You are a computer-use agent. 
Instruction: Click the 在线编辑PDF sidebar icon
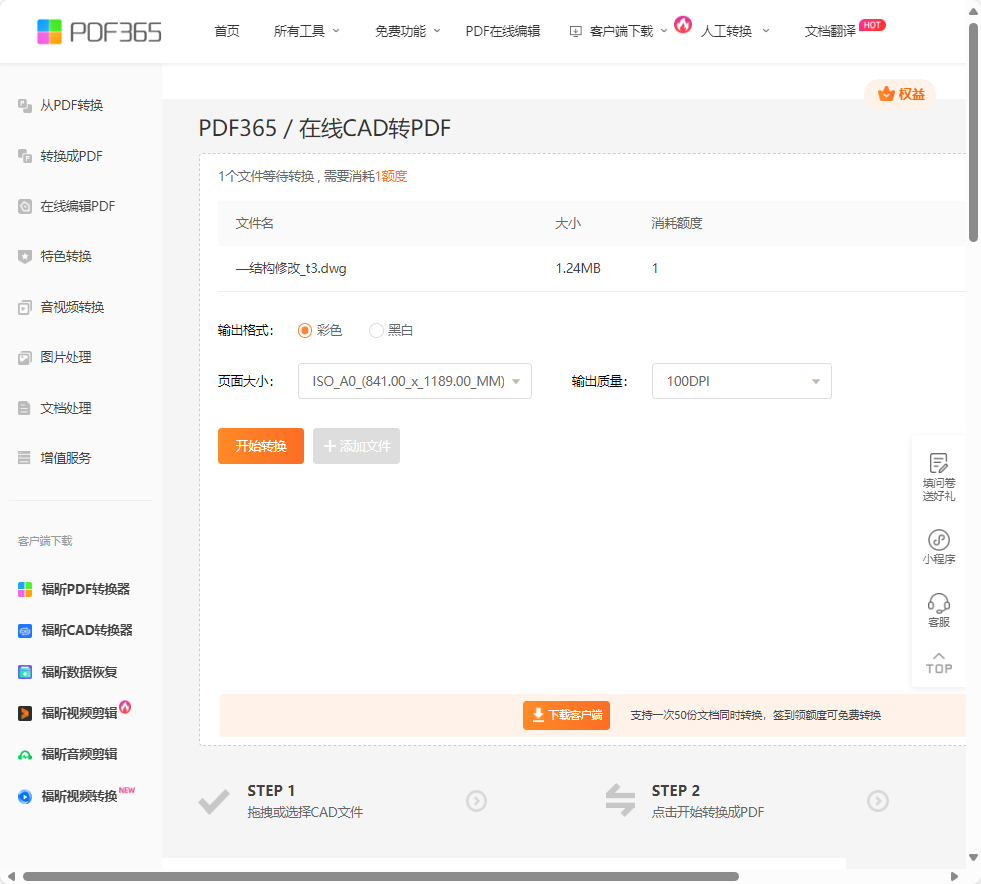[25, 206]
